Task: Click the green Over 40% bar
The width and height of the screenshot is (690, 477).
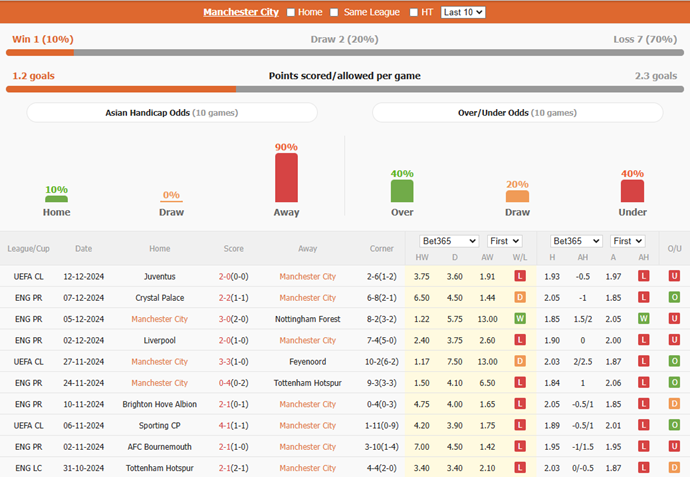Action: coord(402,191)
